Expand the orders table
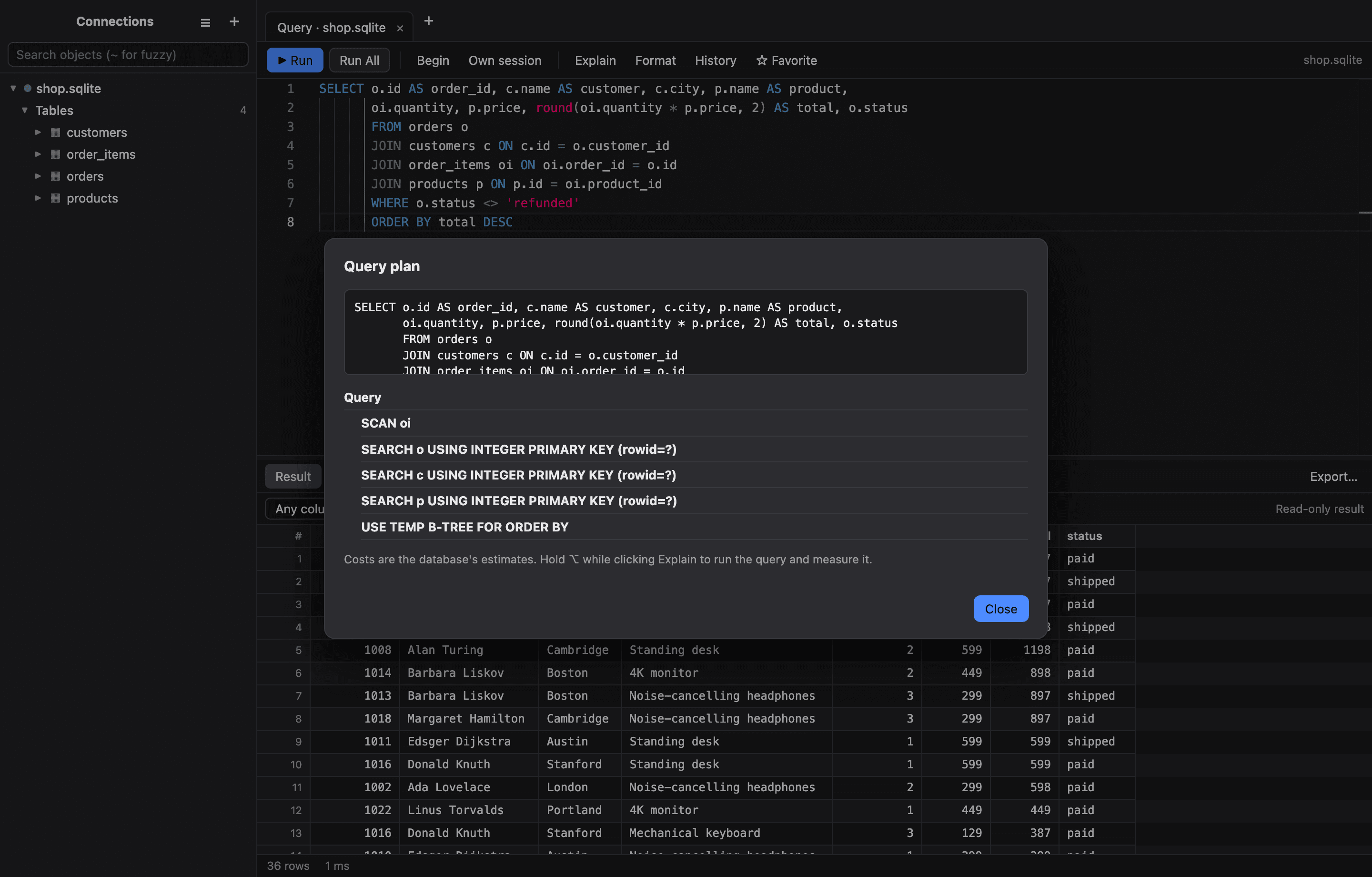 point(38,176)
